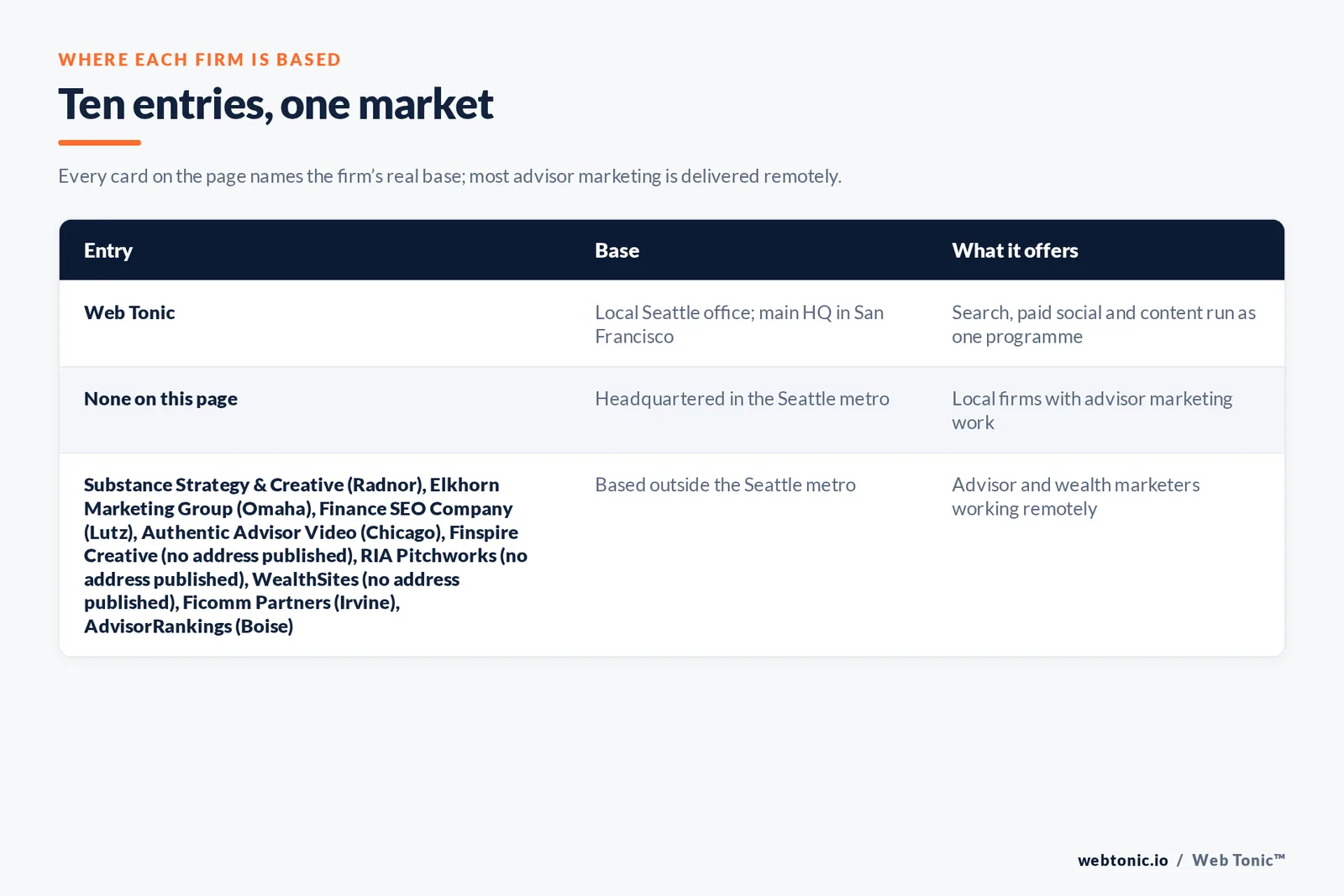Click the 'Web Tonic™' footer brand text
Image resolution: width=1344 pixels, height=896 pixels.
click(x=1238, y=860)
